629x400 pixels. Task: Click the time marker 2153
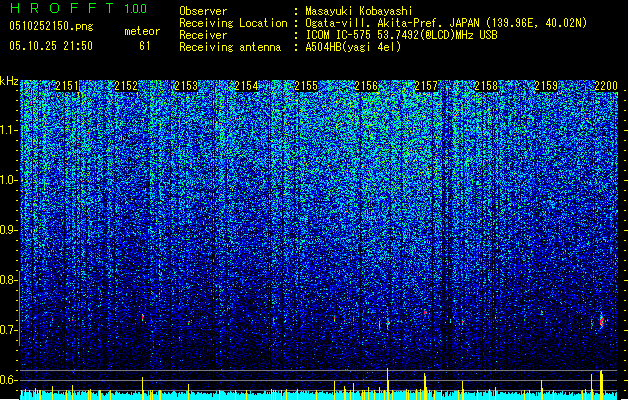pyautogui.click(x=187, y=86)
